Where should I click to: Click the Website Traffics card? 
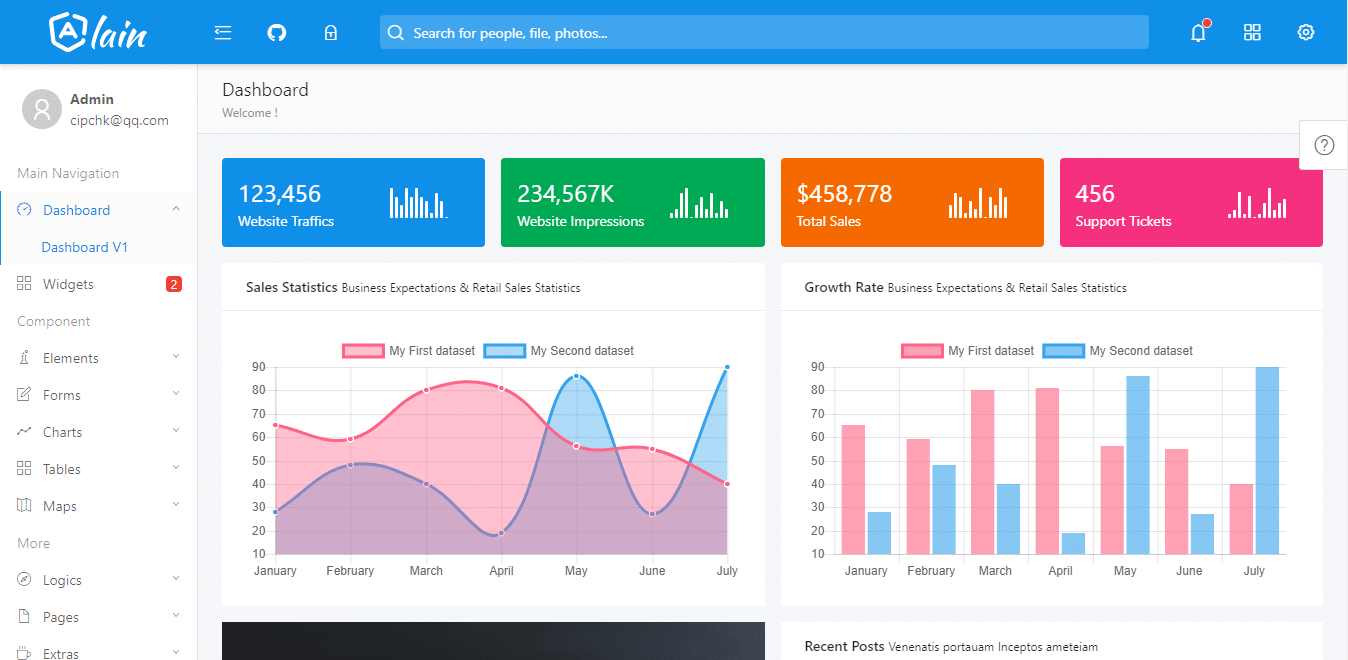(353, 202)
